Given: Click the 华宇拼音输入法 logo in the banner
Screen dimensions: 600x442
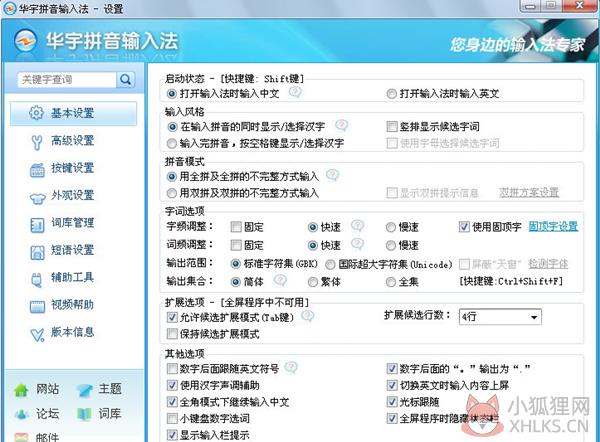Looking at the screenshot, I should pyautogui.click(x=25, y=41).
